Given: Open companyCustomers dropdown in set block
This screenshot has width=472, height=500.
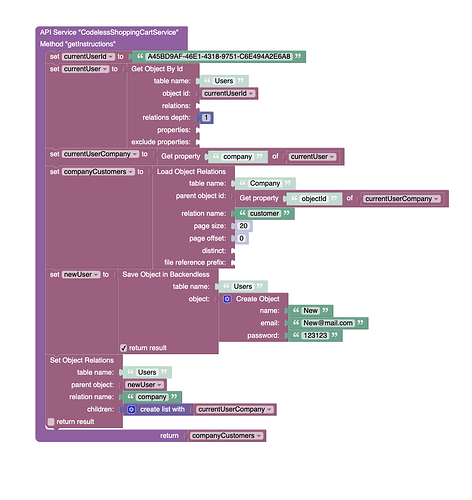Looking at the screenshot, I should [98, 172].
